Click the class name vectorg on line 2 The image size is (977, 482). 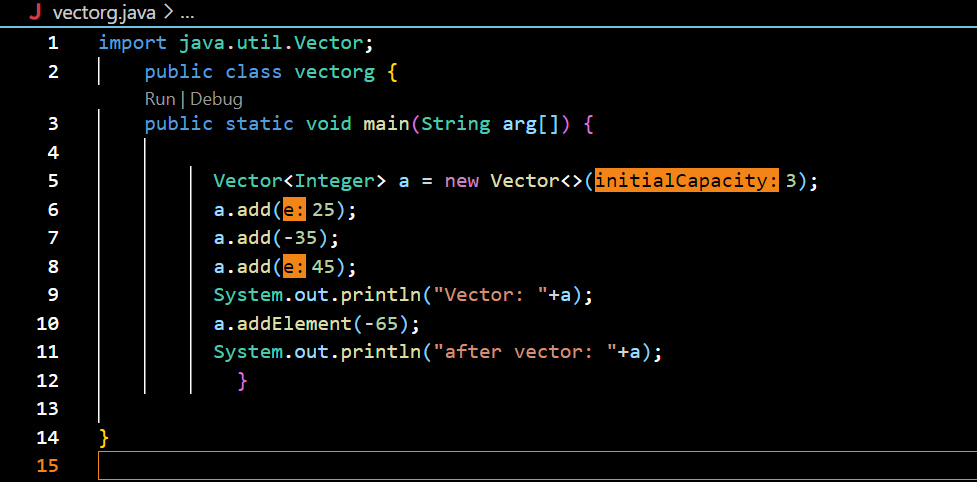click(335, 72)
